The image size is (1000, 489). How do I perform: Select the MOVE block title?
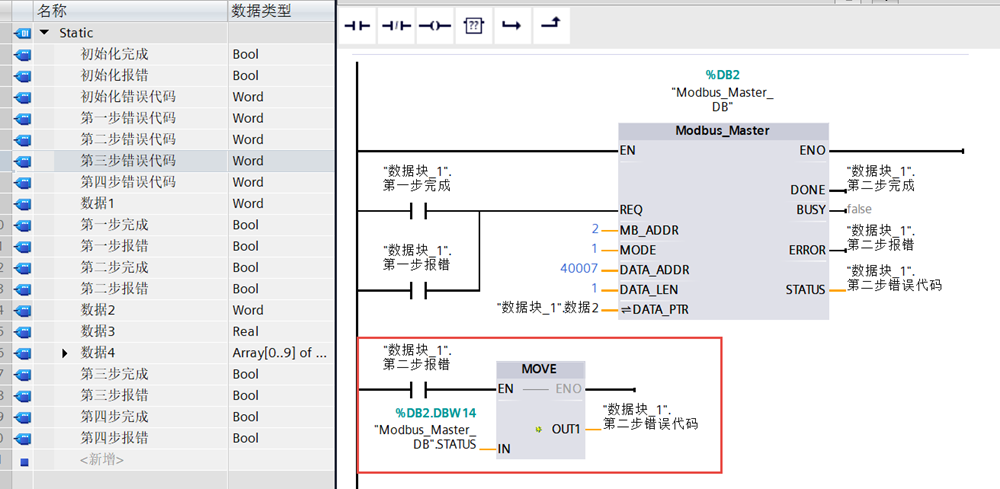(539, 369)
